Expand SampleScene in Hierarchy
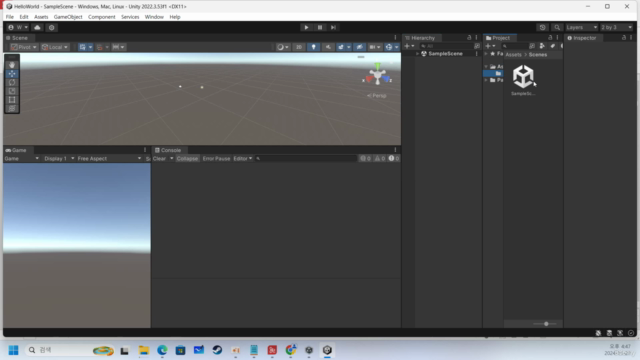This screenshot has height=360, width=640. coord(417,54)
